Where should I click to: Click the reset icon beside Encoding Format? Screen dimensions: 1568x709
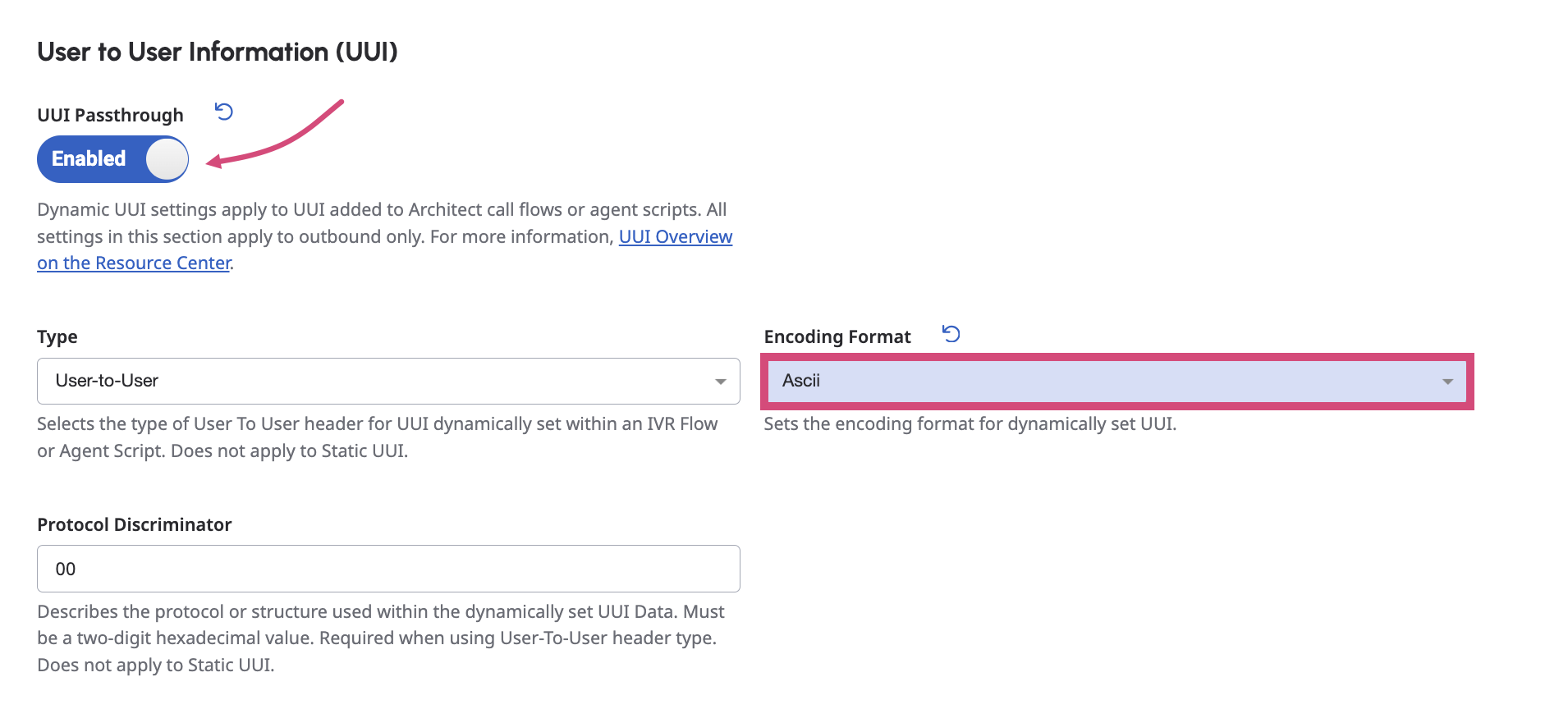951,334
